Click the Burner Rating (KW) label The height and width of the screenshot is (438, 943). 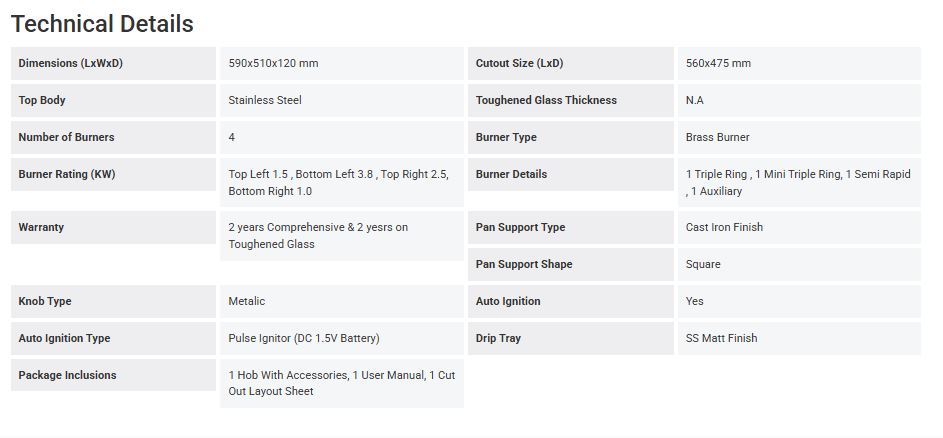tap(66, 175)
